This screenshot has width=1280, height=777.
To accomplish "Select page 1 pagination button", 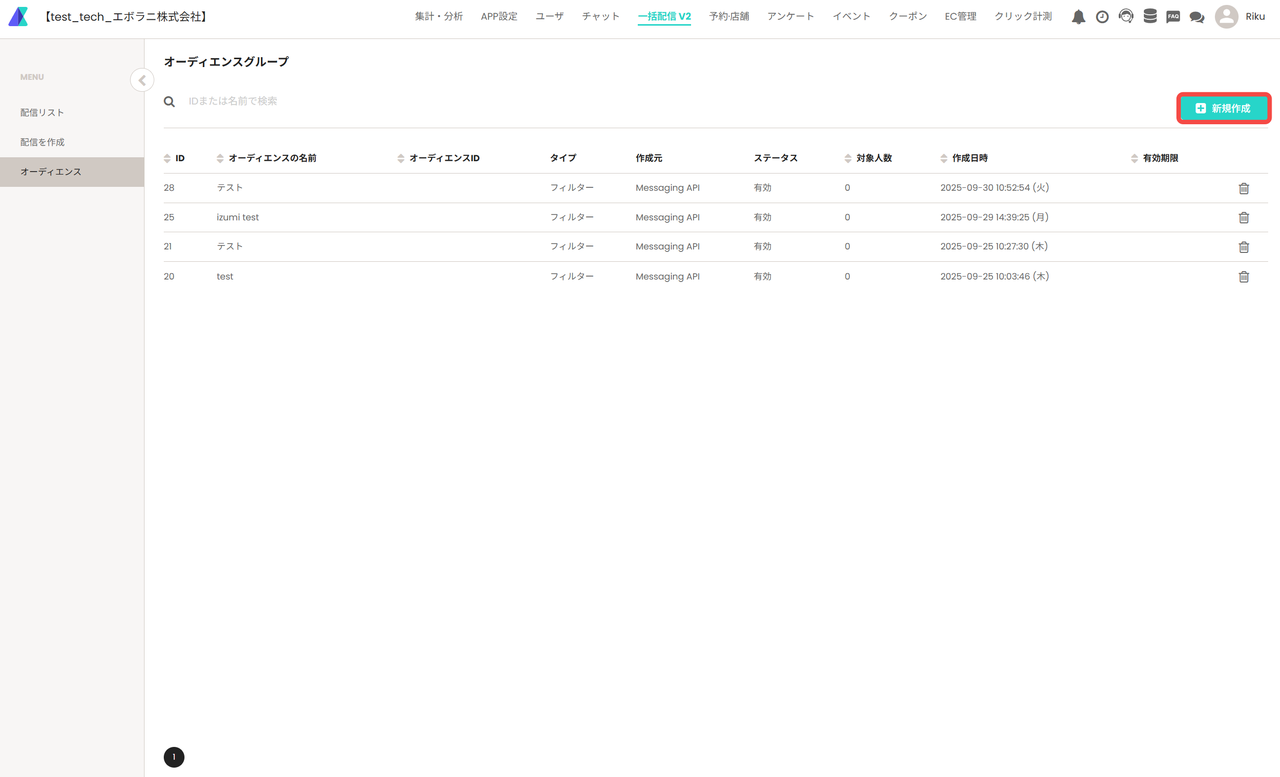I will click(174, 757).
